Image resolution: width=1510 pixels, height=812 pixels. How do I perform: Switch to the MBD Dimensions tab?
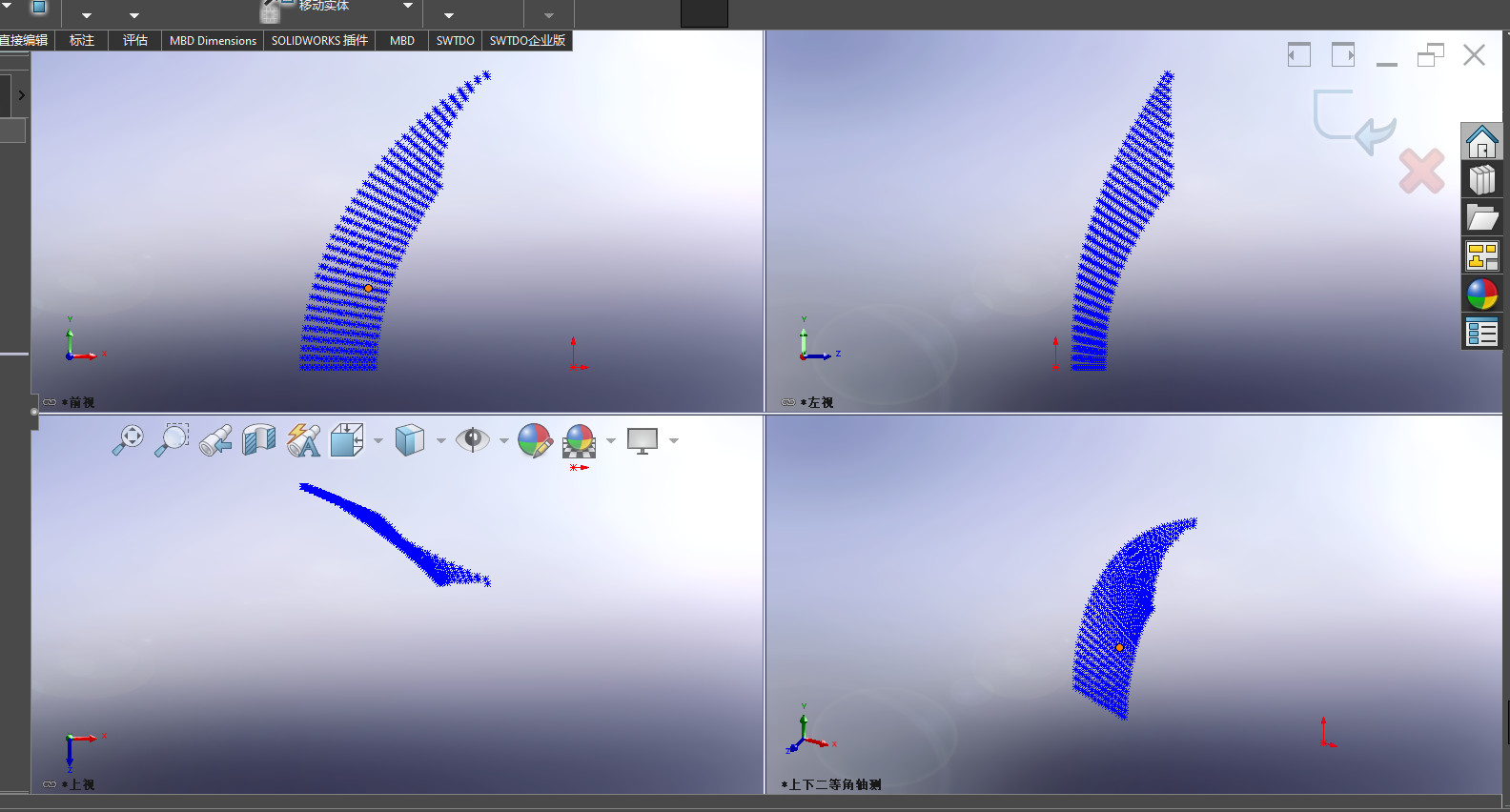213,40
